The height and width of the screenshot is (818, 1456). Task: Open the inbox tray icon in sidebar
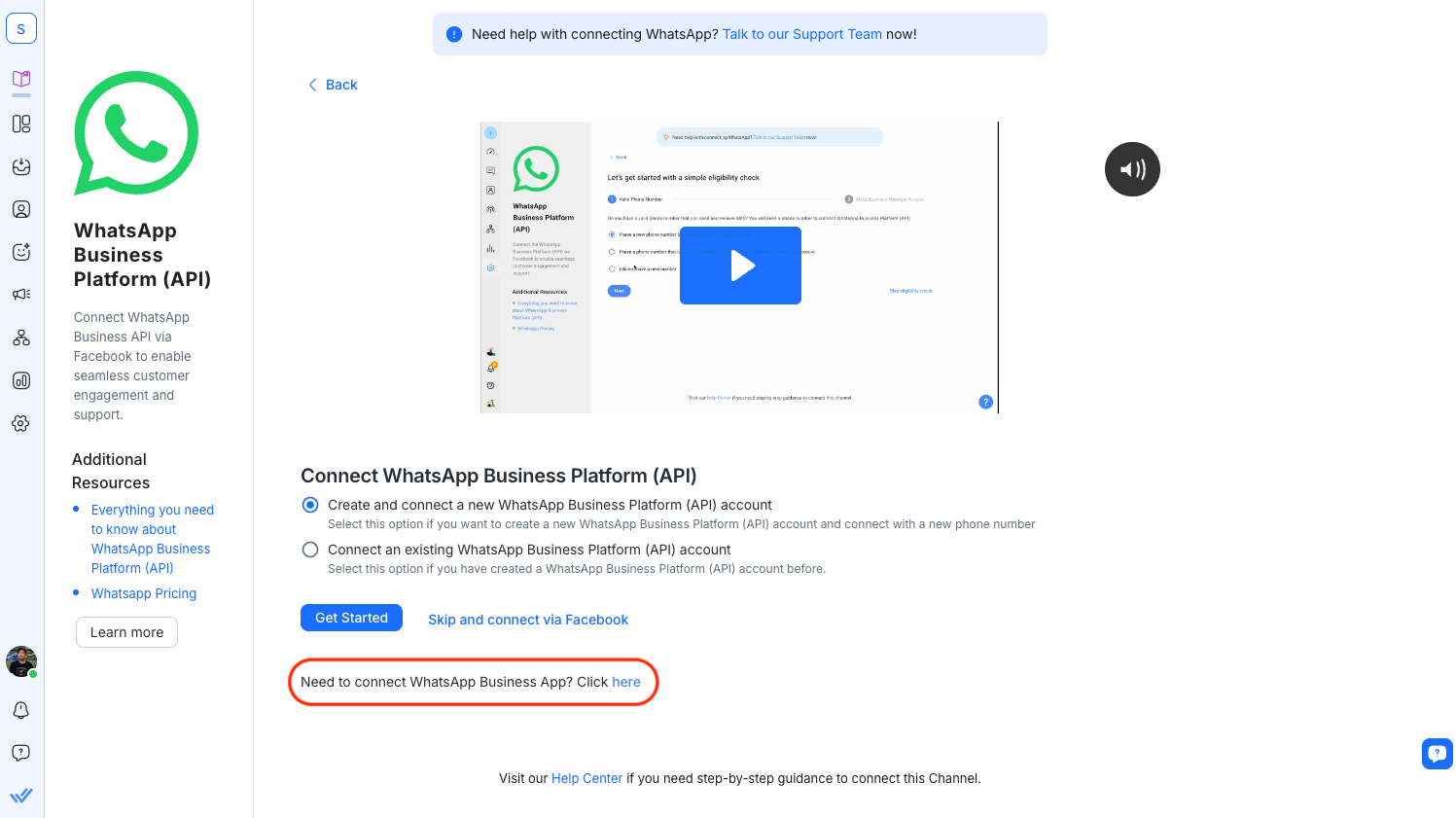(21, 166)
